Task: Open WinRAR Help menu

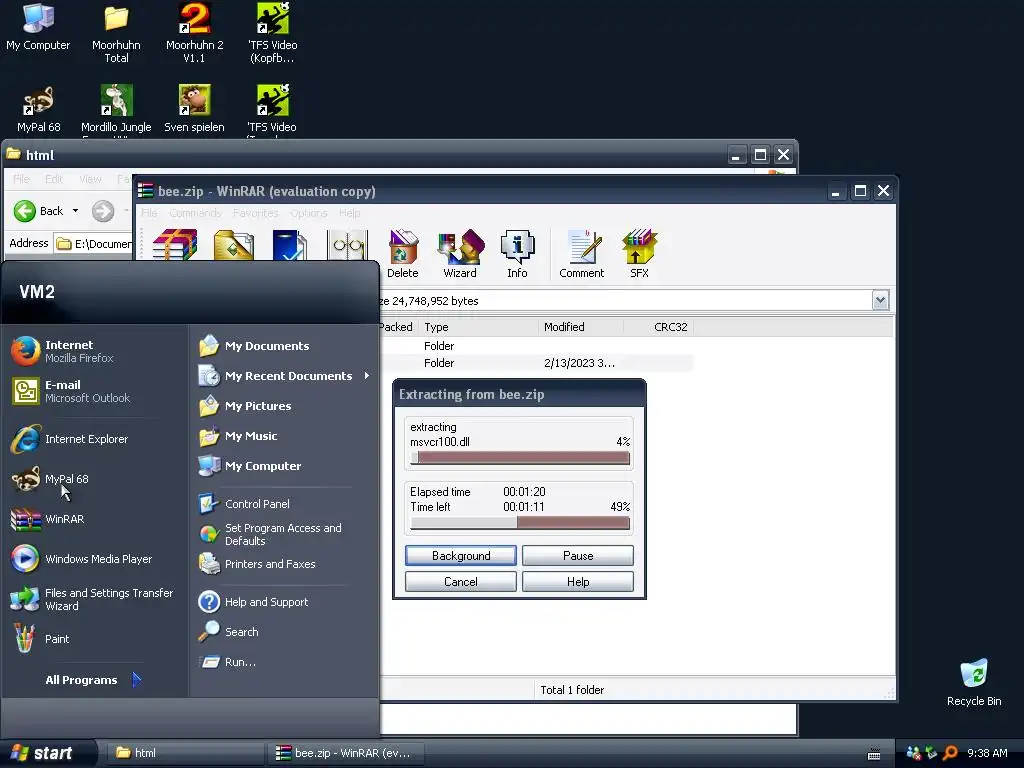Action: click(x=349, y=213)
